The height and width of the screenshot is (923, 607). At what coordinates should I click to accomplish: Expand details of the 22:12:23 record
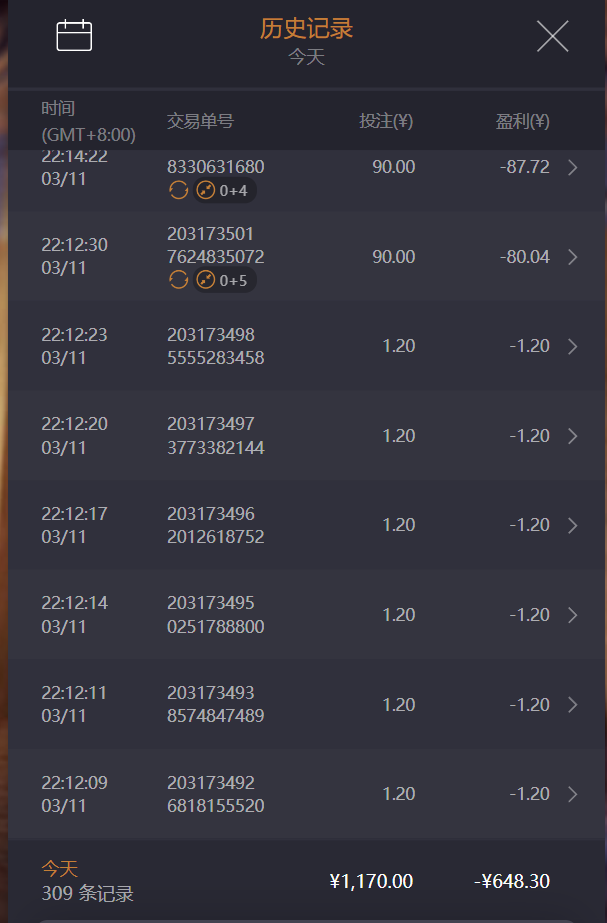pyautogui.click(x=573, y=346)
